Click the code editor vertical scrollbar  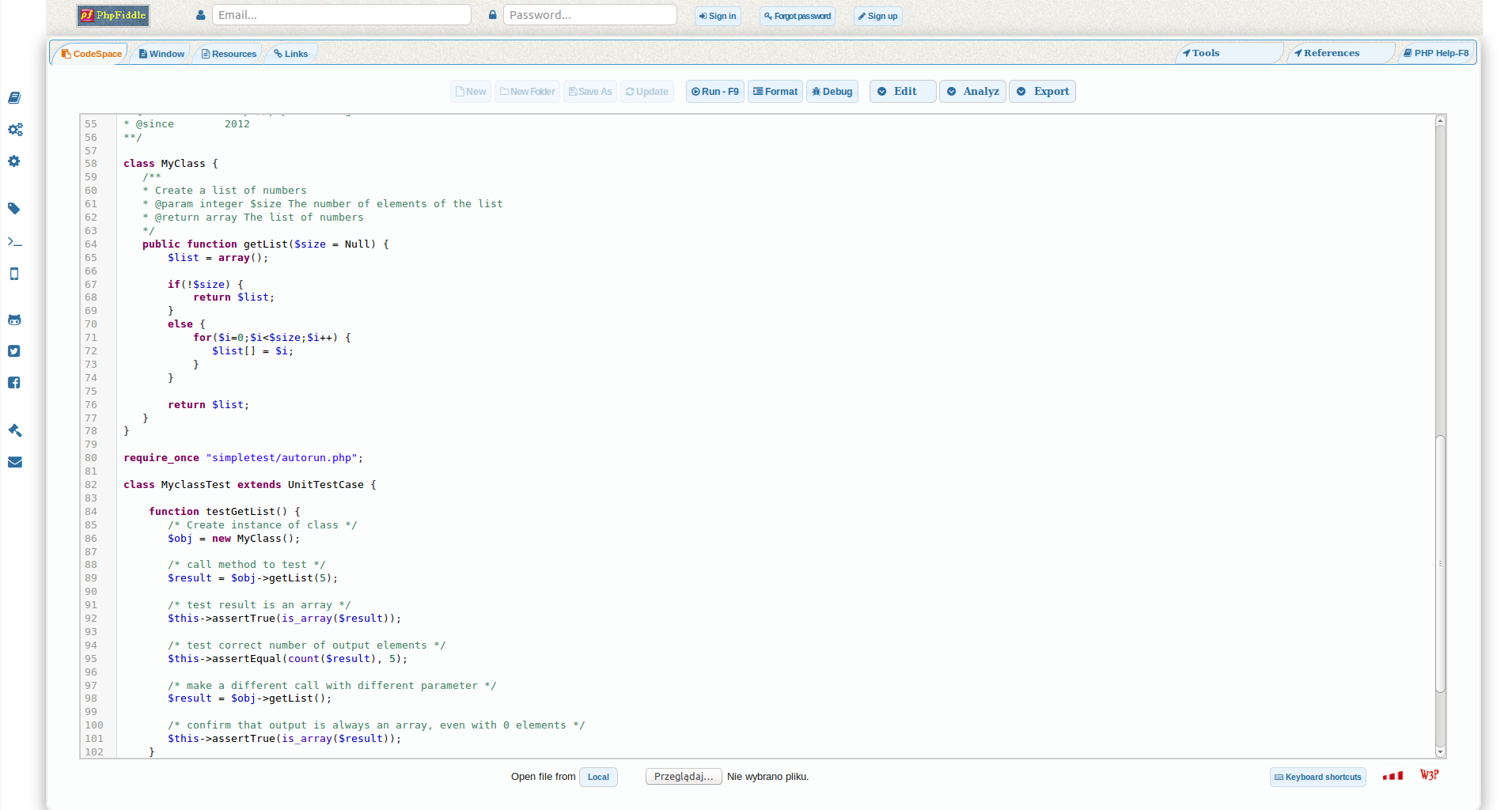pos(1440,562)
